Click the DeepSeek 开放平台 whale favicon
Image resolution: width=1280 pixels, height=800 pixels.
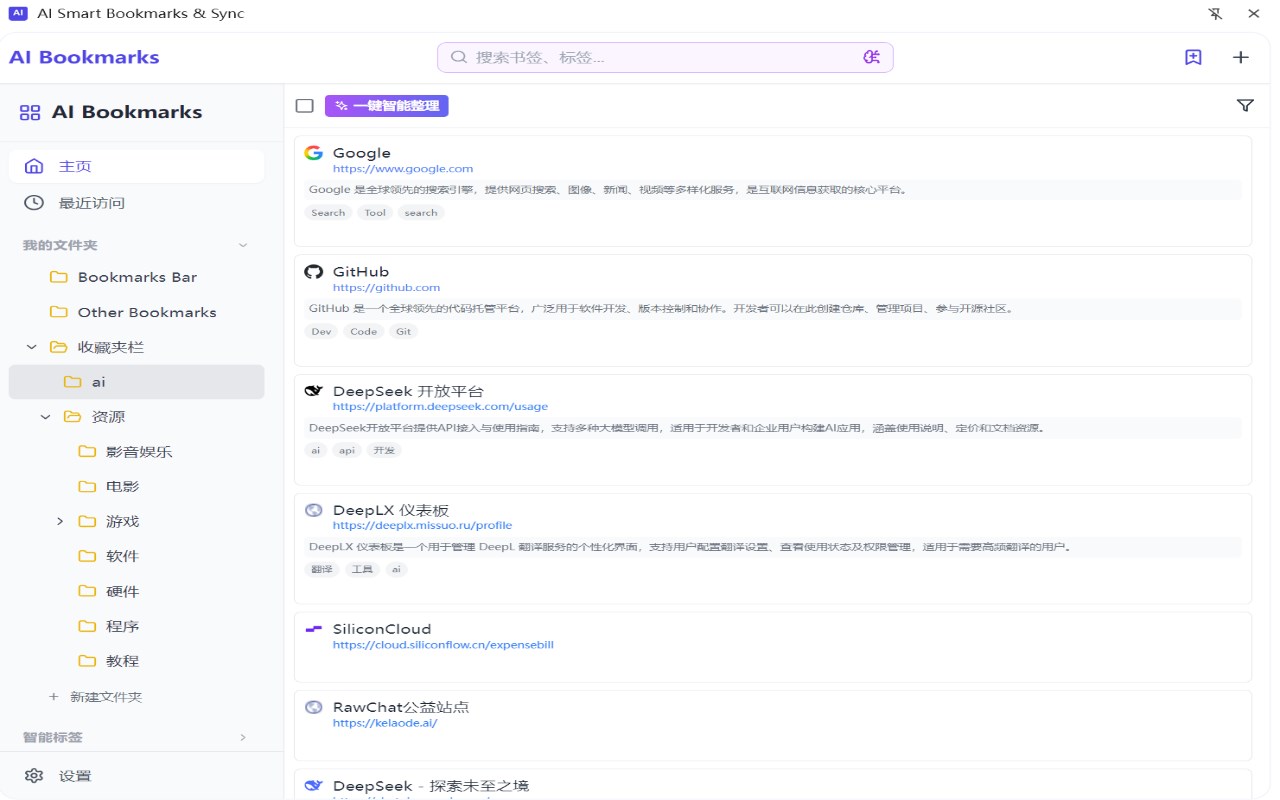(x=314, y=391)
